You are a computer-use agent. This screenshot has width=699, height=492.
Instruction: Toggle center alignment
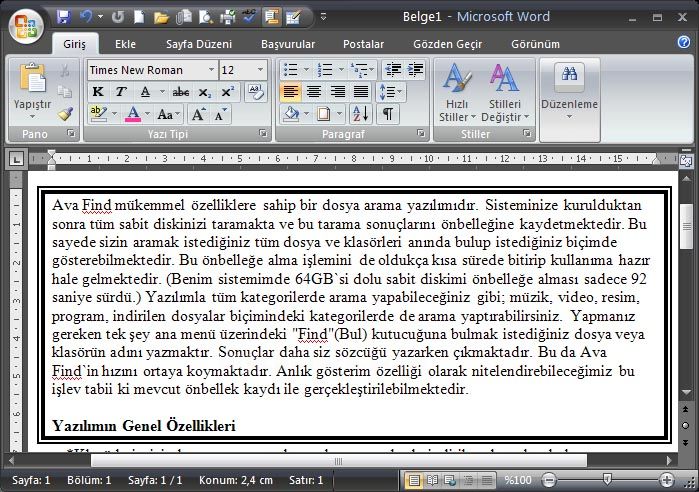(x=314, y=92)
